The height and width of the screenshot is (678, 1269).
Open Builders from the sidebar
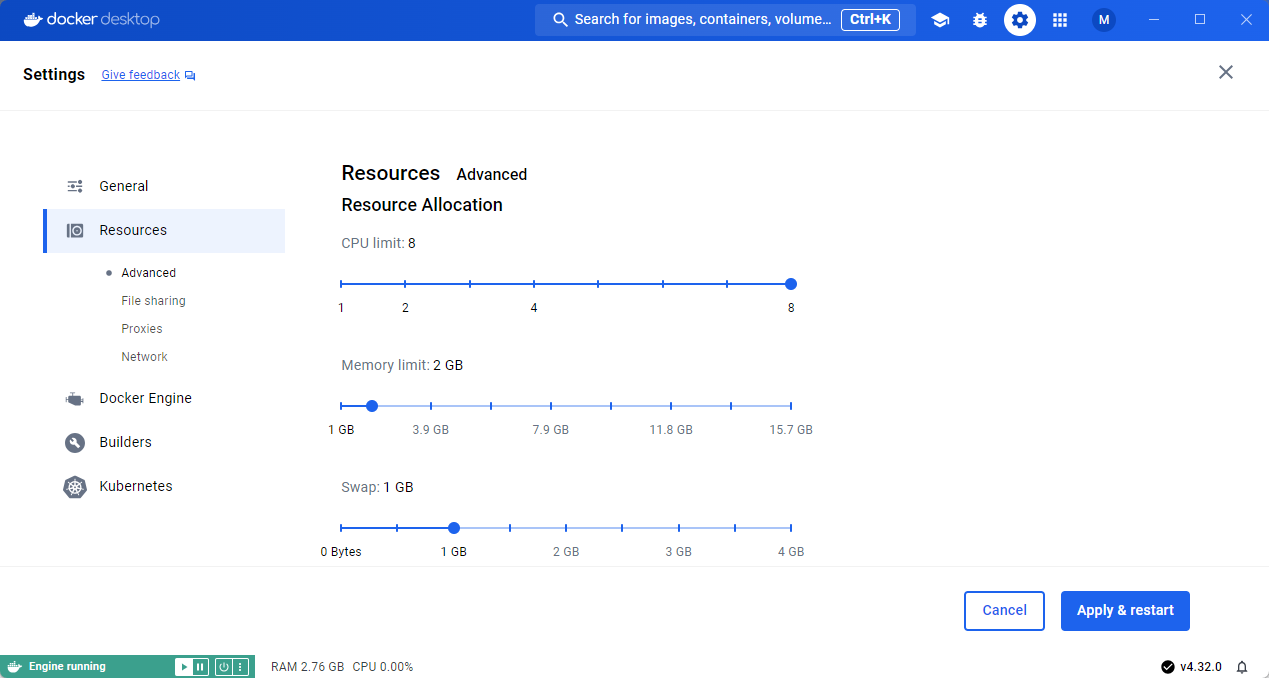click(126, 442)
